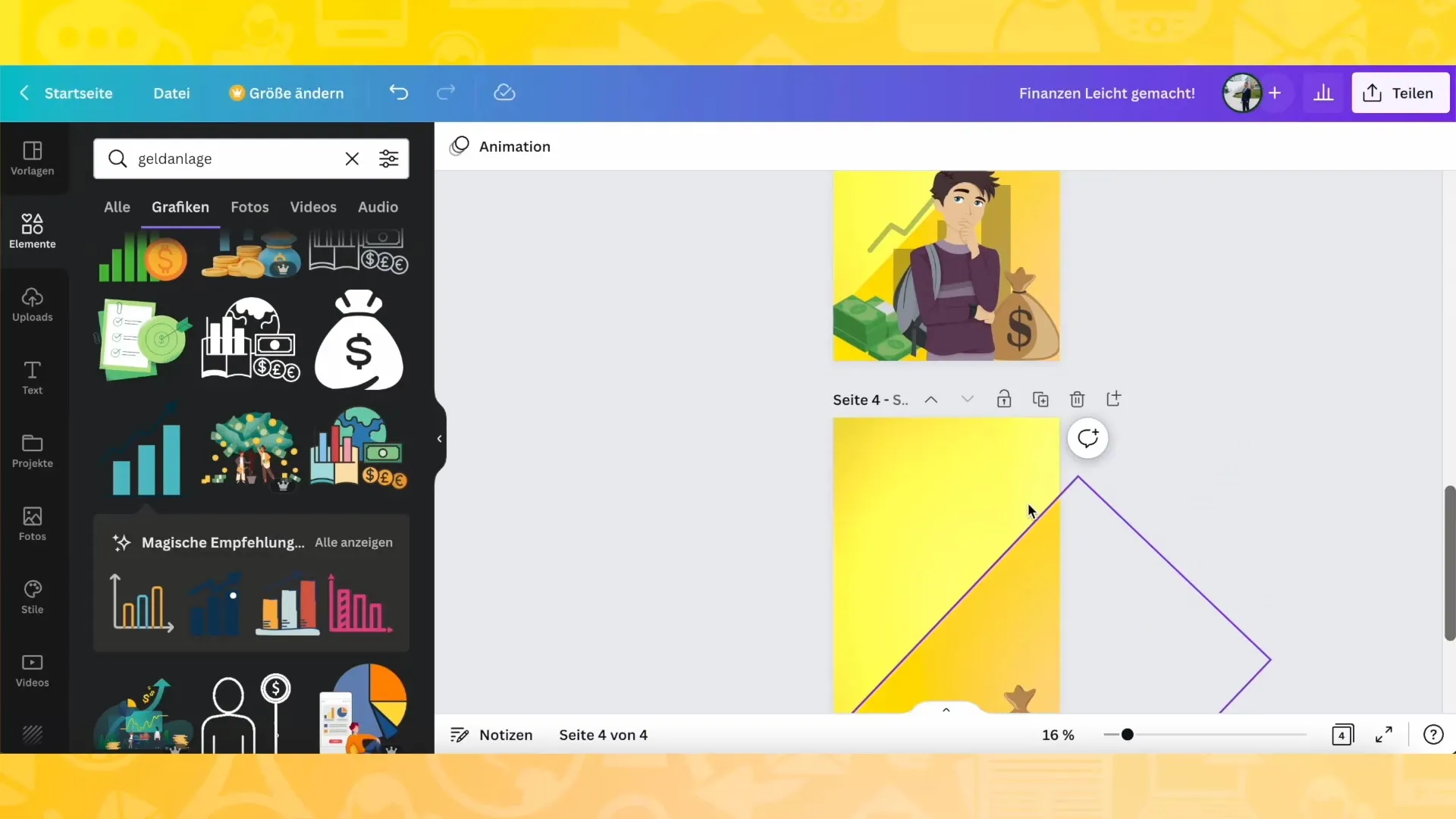Click the Teilen (Share) button

pos(1401,92)
